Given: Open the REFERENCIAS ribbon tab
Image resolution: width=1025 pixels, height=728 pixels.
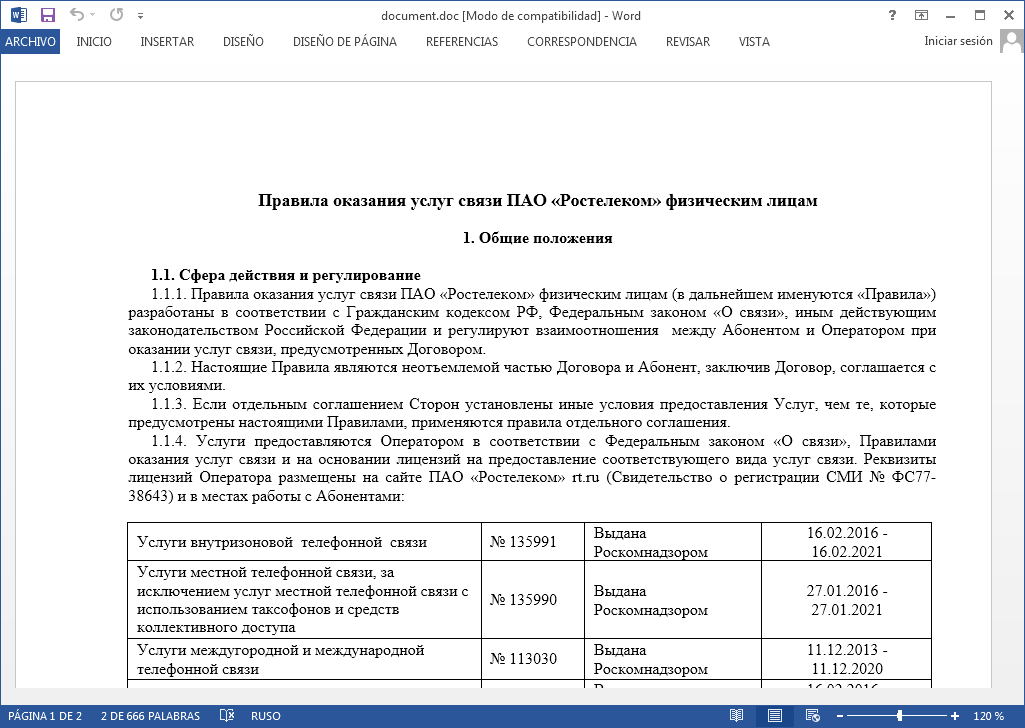Looking at the screenshot, I should (461, 42).
